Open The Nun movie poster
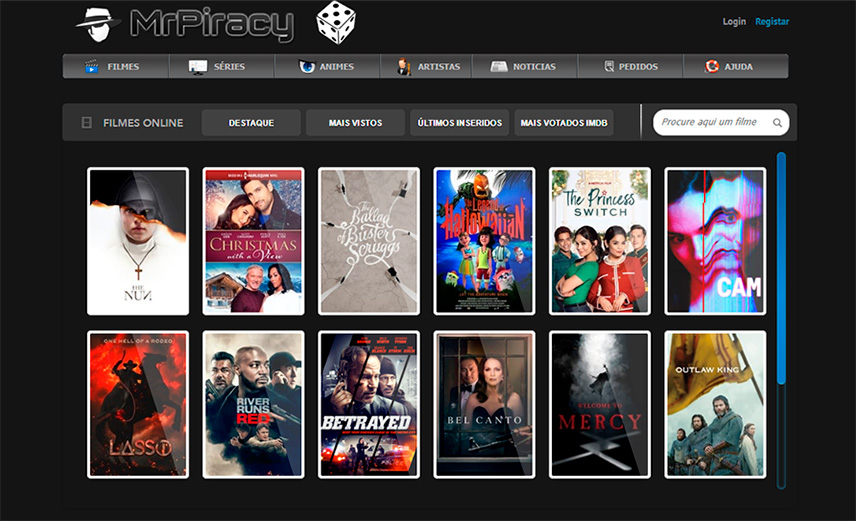The width and height of the screenshot is (856, 521). point(138,241)
